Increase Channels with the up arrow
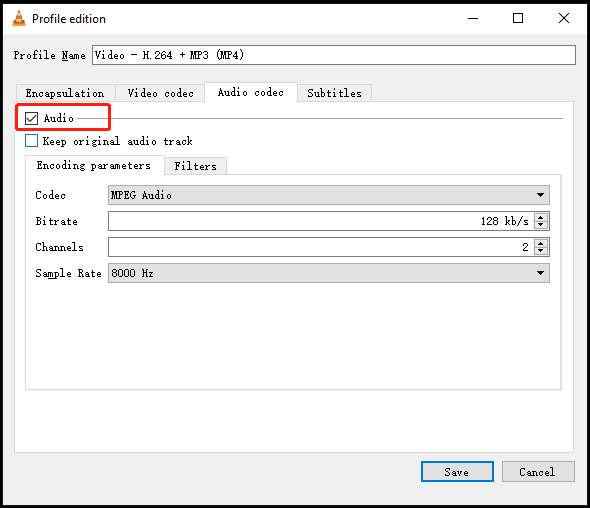This screenshot has height=508, width=590. 541,243
